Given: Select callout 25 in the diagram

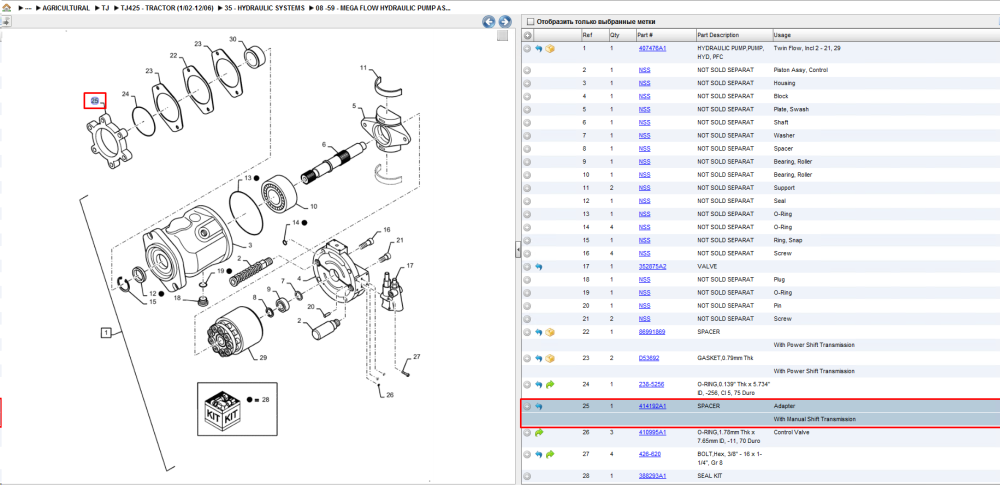Looking at the screenshot, I should click(94, 101).
